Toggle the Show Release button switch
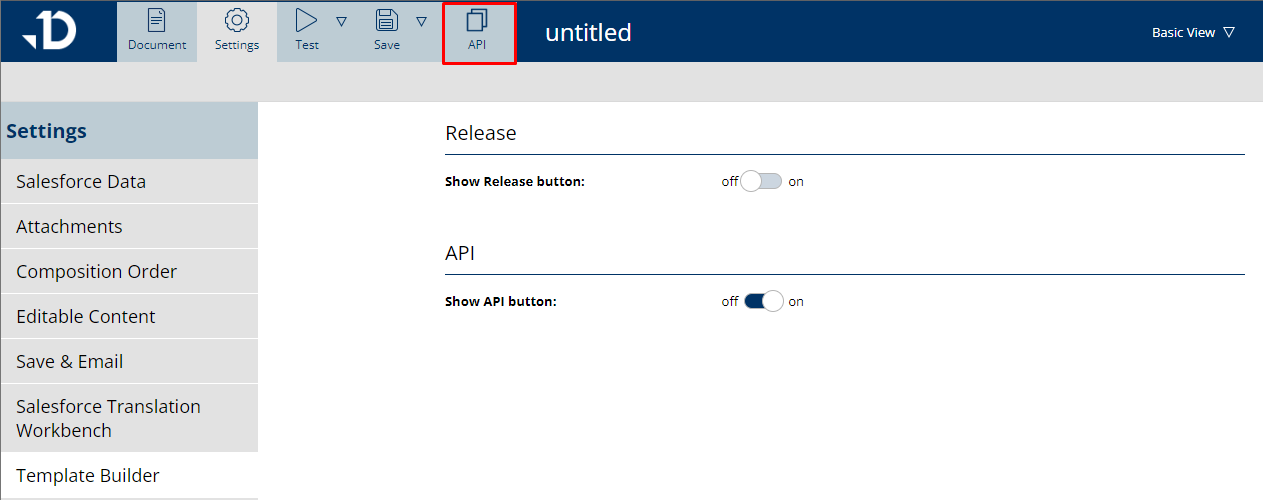This screenshot has height=500, width=1263. coord(761,182)
